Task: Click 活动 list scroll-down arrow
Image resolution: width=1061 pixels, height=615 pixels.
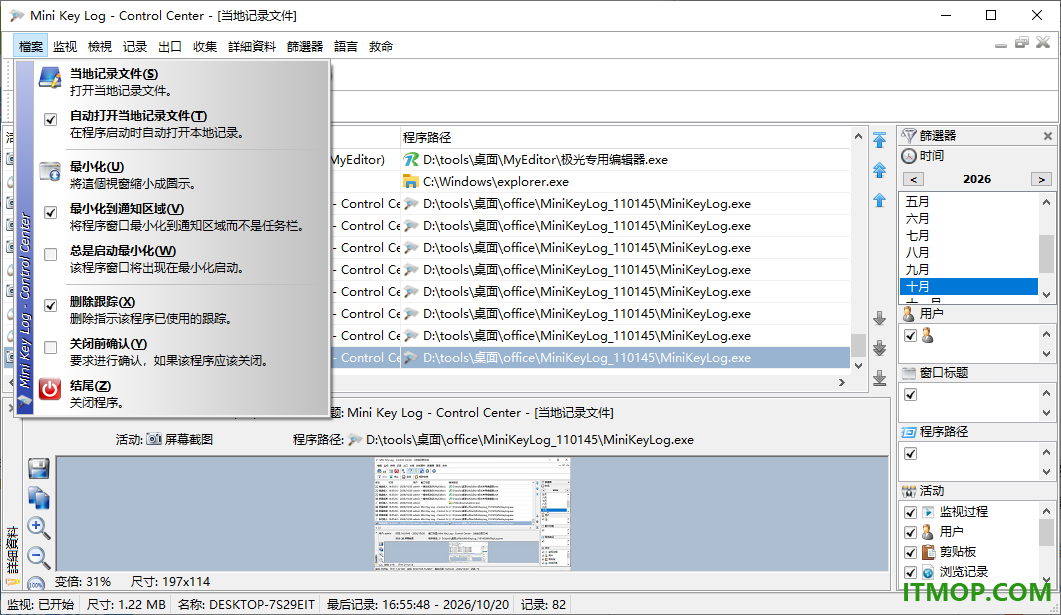Action: (x=1046, y=580)
